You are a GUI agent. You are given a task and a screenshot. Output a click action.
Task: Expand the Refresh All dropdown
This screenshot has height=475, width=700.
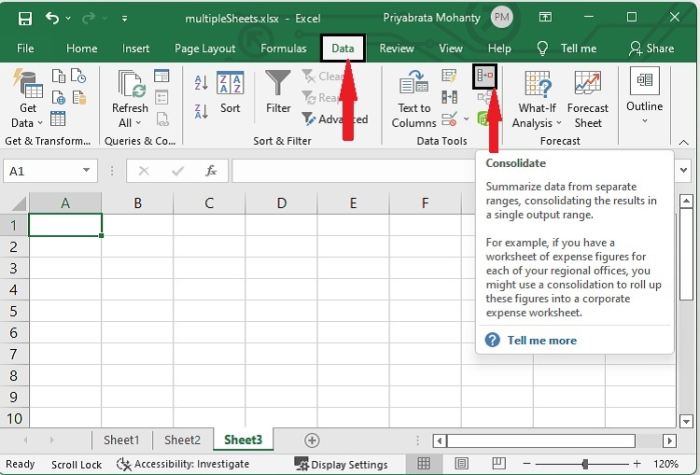coord(130,123)
